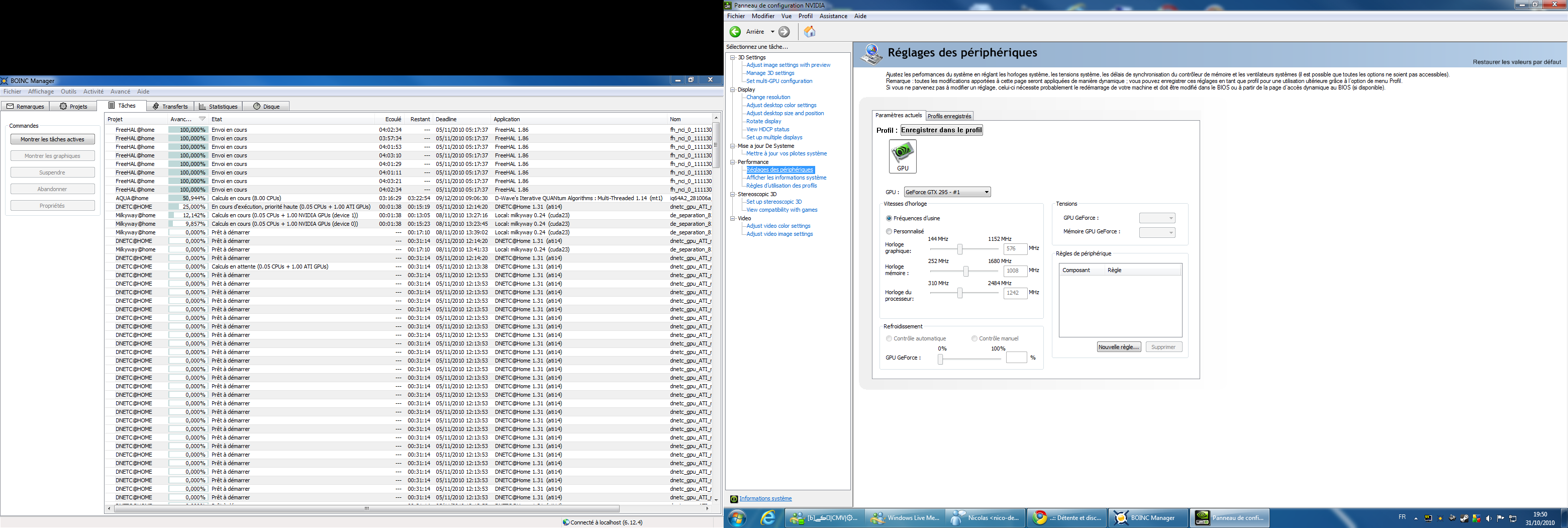Click the forward navigation arrow icon
This screenshot has width=1568, height=528.
(x=785, y=32)
